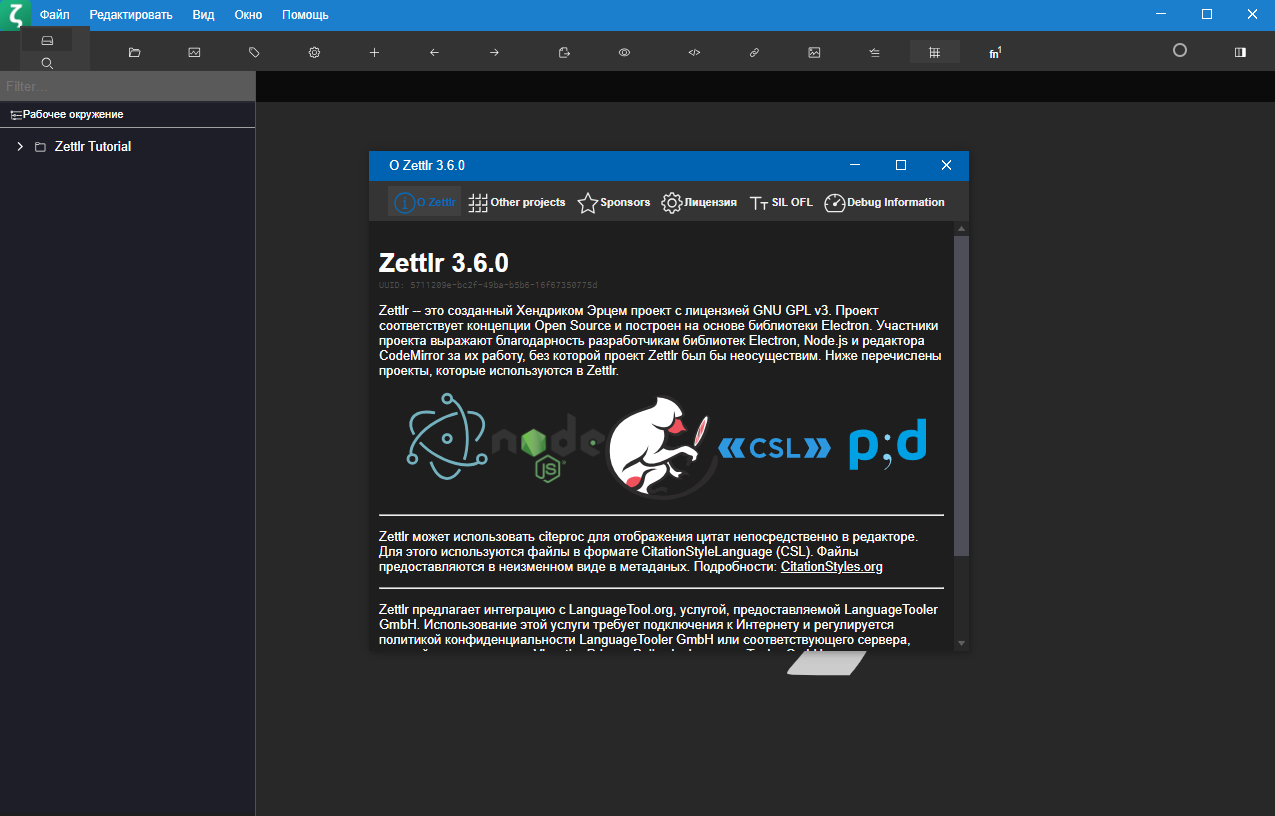1275x816 pixels.
Task: Select the Zettlr Tutorial workspace name
Action: 93,147
